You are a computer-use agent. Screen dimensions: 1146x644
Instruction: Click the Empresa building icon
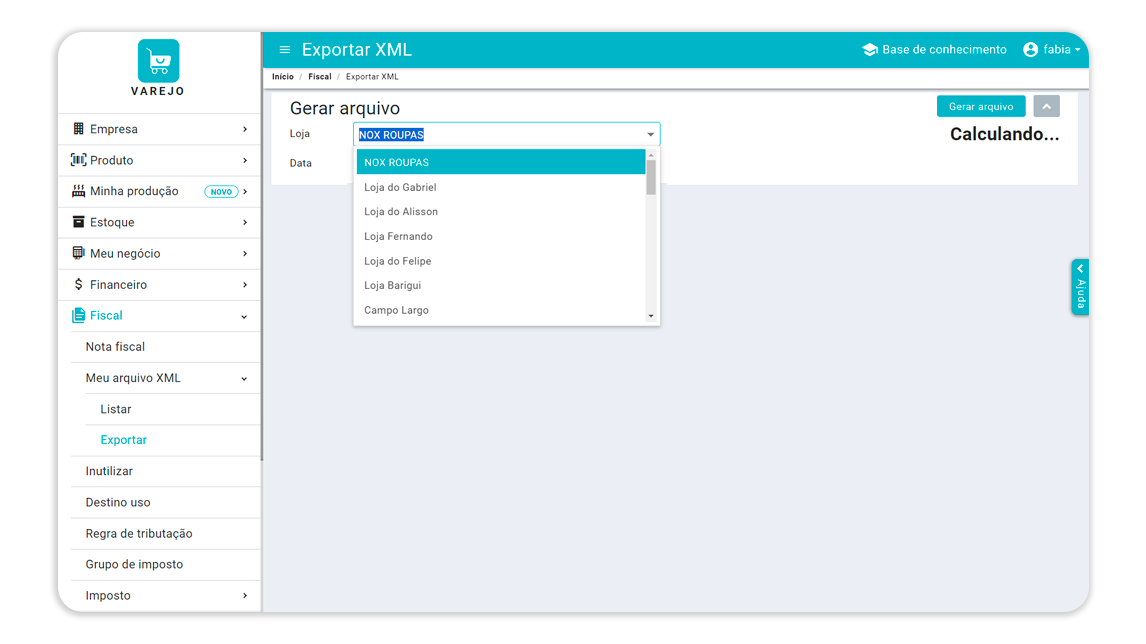click(x=78, y=129)
